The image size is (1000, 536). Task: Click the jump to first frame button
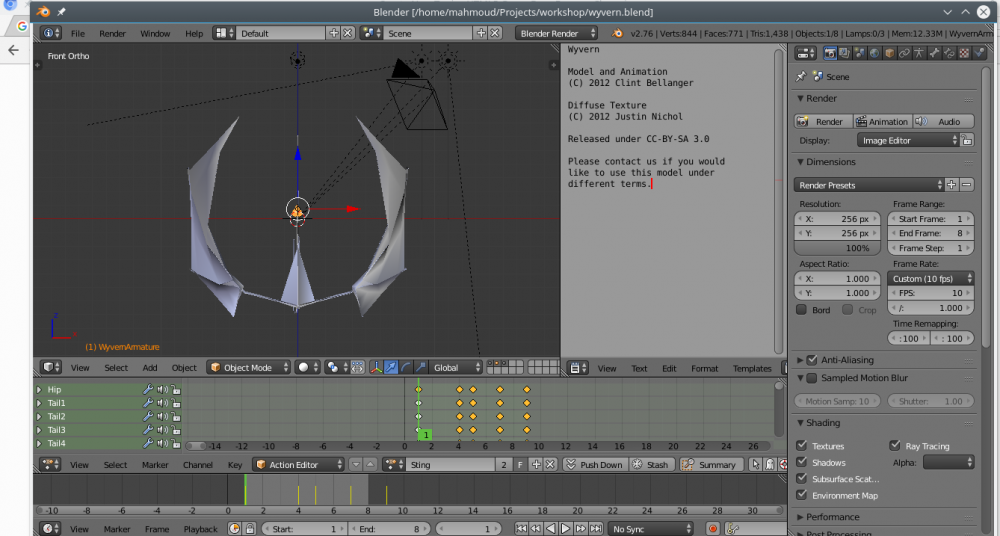tap(521, 528)
